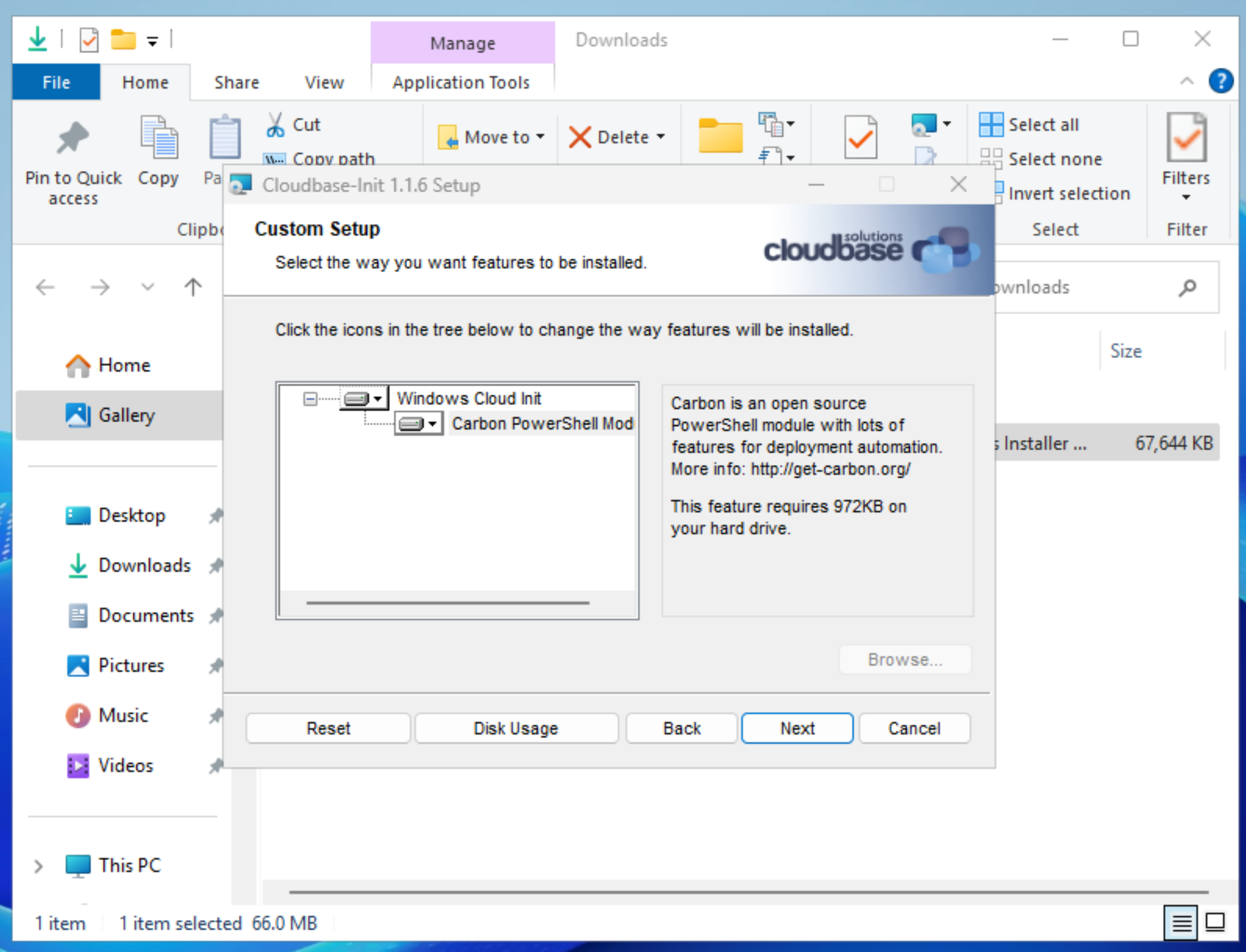The height and width of the screenshot is (952, 1246).
Task: Sort by the Size column header
Action: [1162, 351]
